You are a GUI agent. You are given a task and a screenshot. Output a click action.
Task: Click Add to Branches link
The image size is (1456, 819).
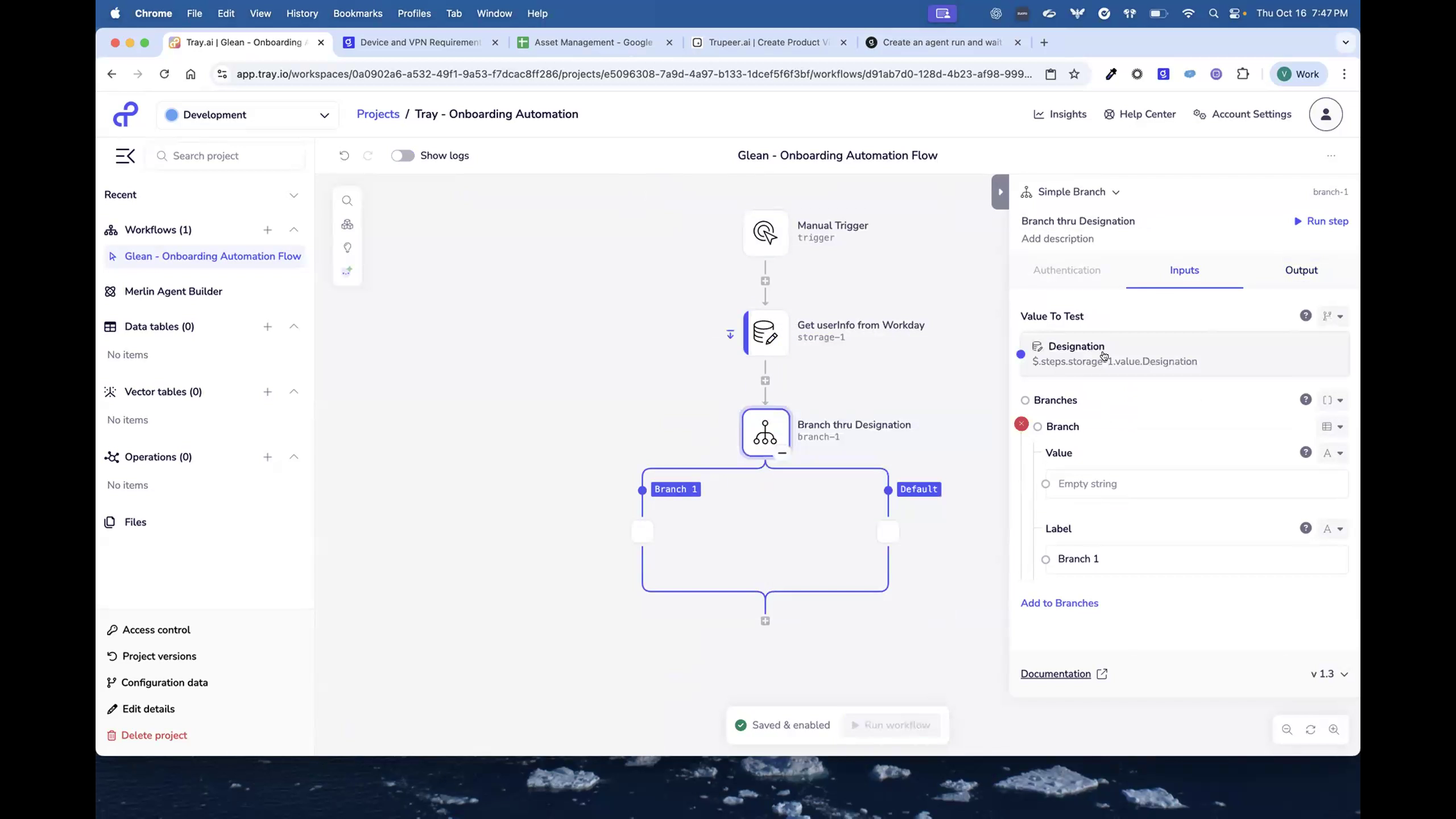(x=1059, y=603)
